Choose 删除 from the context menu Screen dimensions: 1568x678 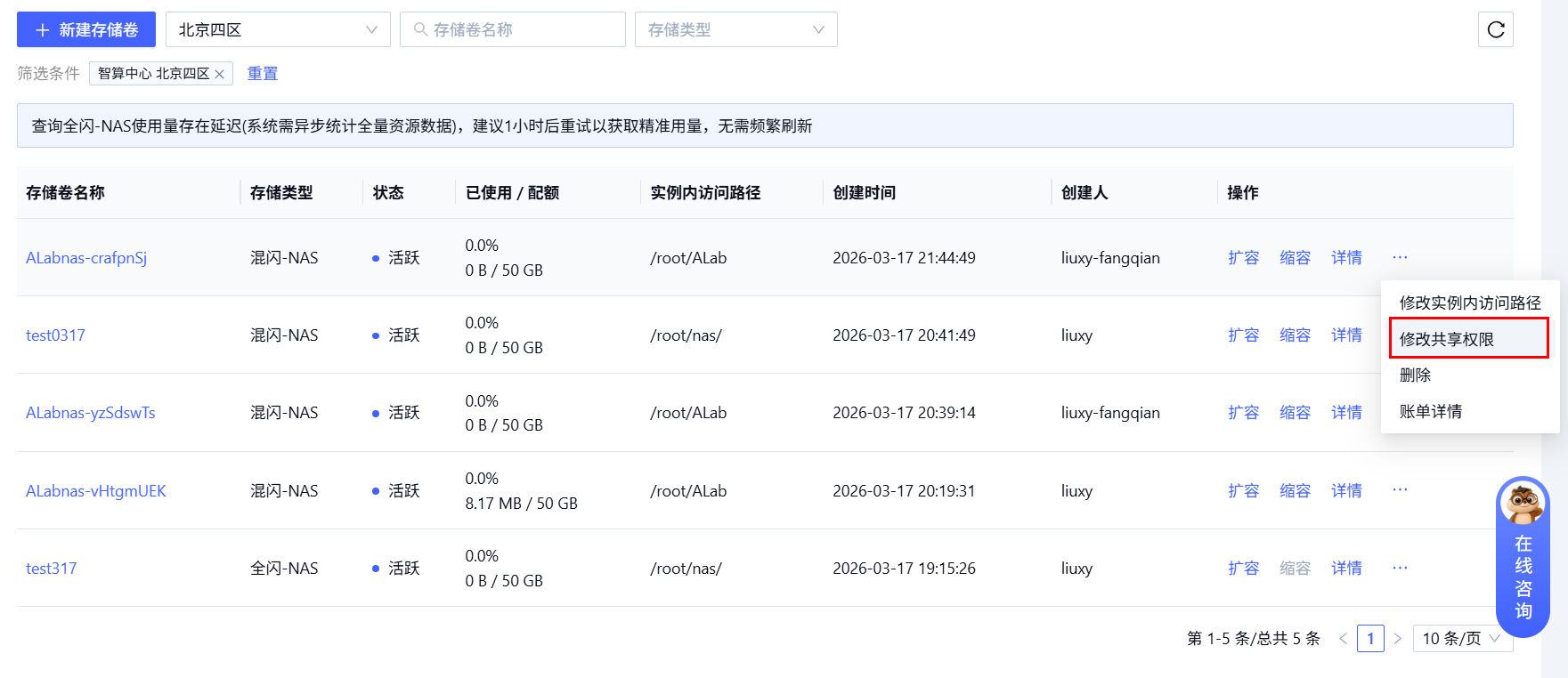click(x=1470, y=375)
